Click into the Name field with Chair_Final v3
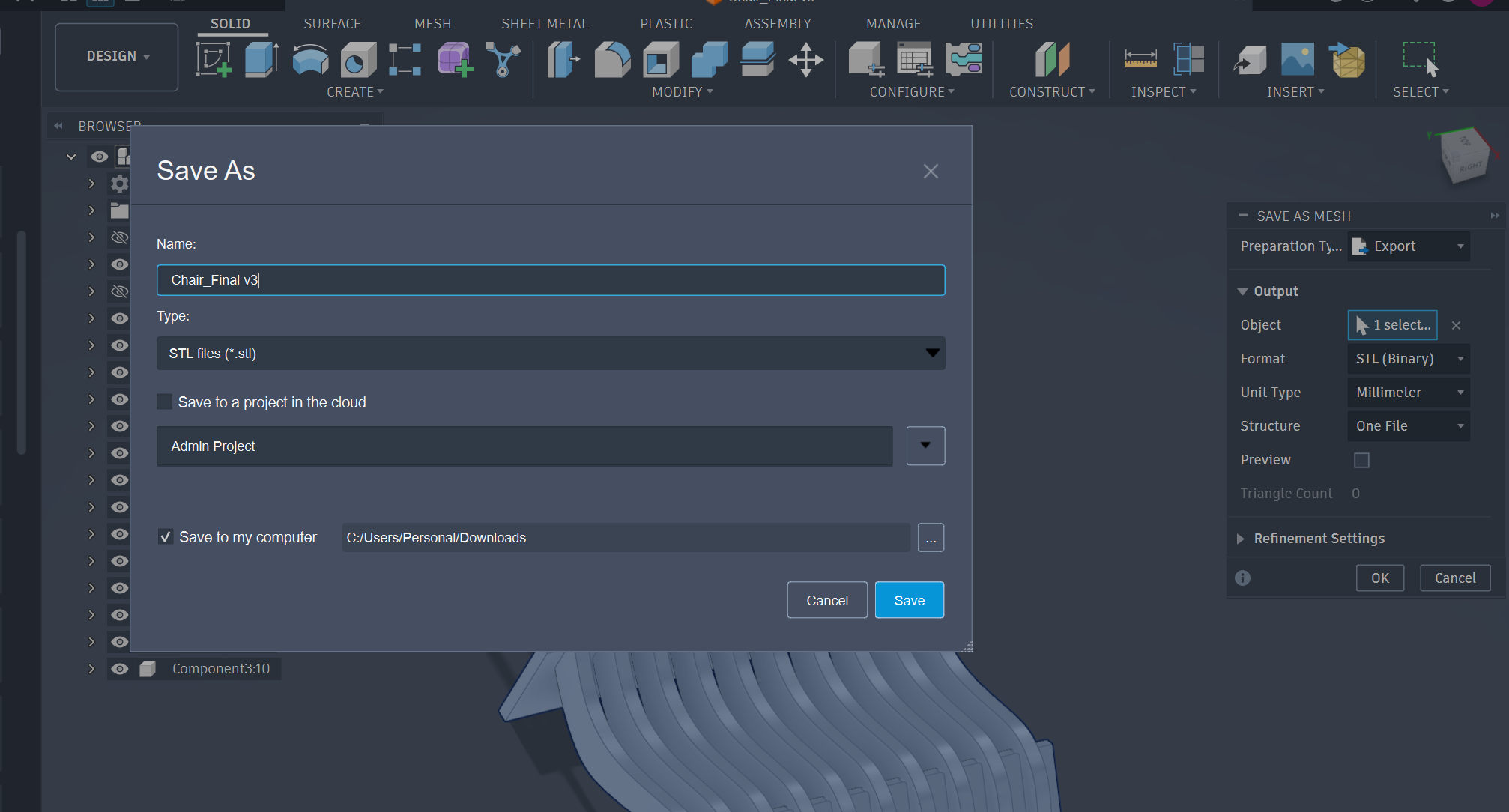Screen dimensions: 1509x812 coord(551,280)
